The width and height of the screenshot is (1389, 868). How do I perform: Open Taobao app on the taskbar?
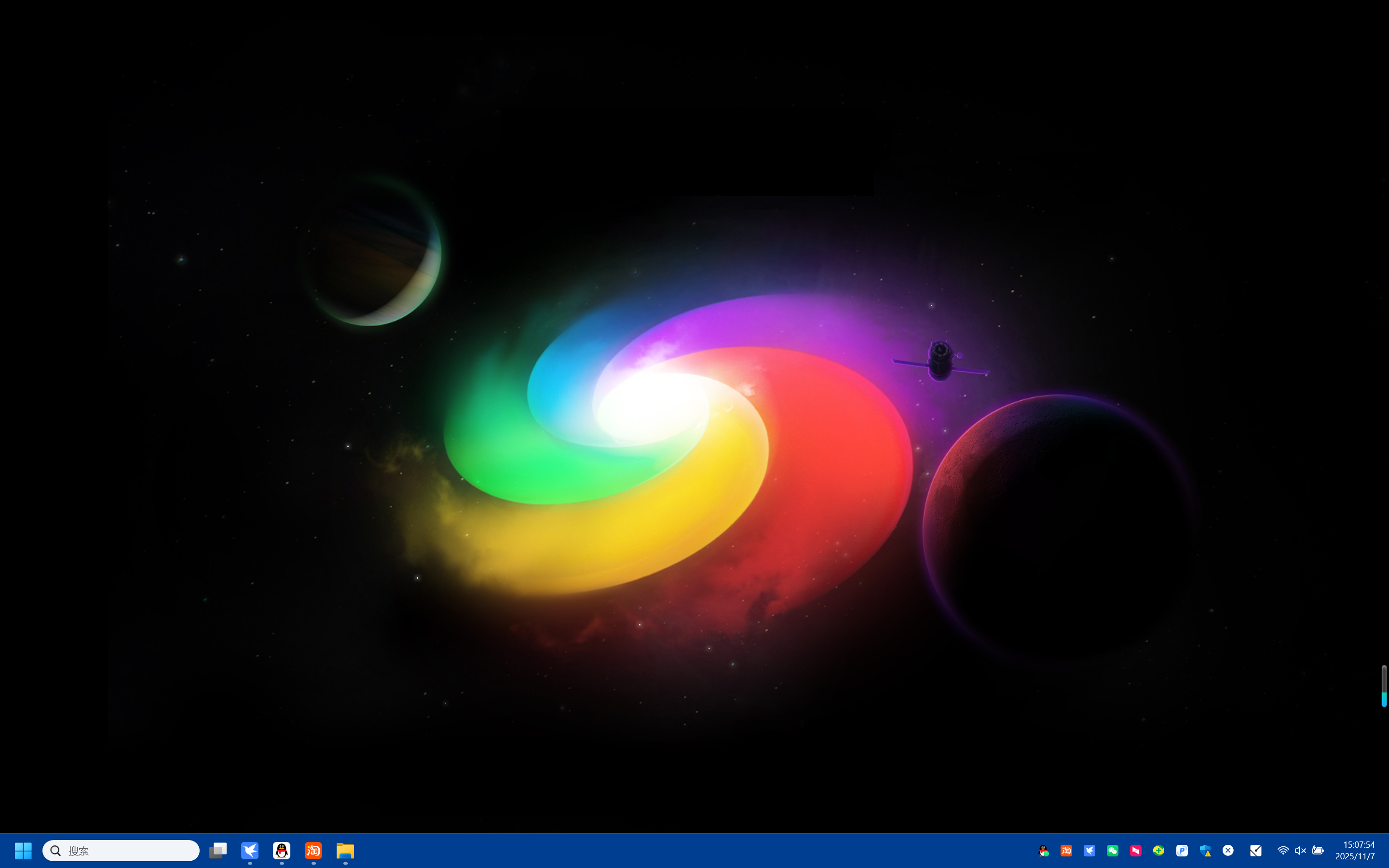[313, 850]
